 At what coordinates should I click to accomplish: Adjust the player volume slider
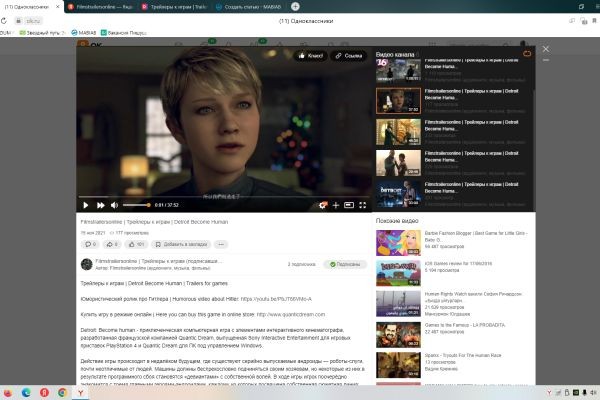pyautogui.click(x=136, y=205)
